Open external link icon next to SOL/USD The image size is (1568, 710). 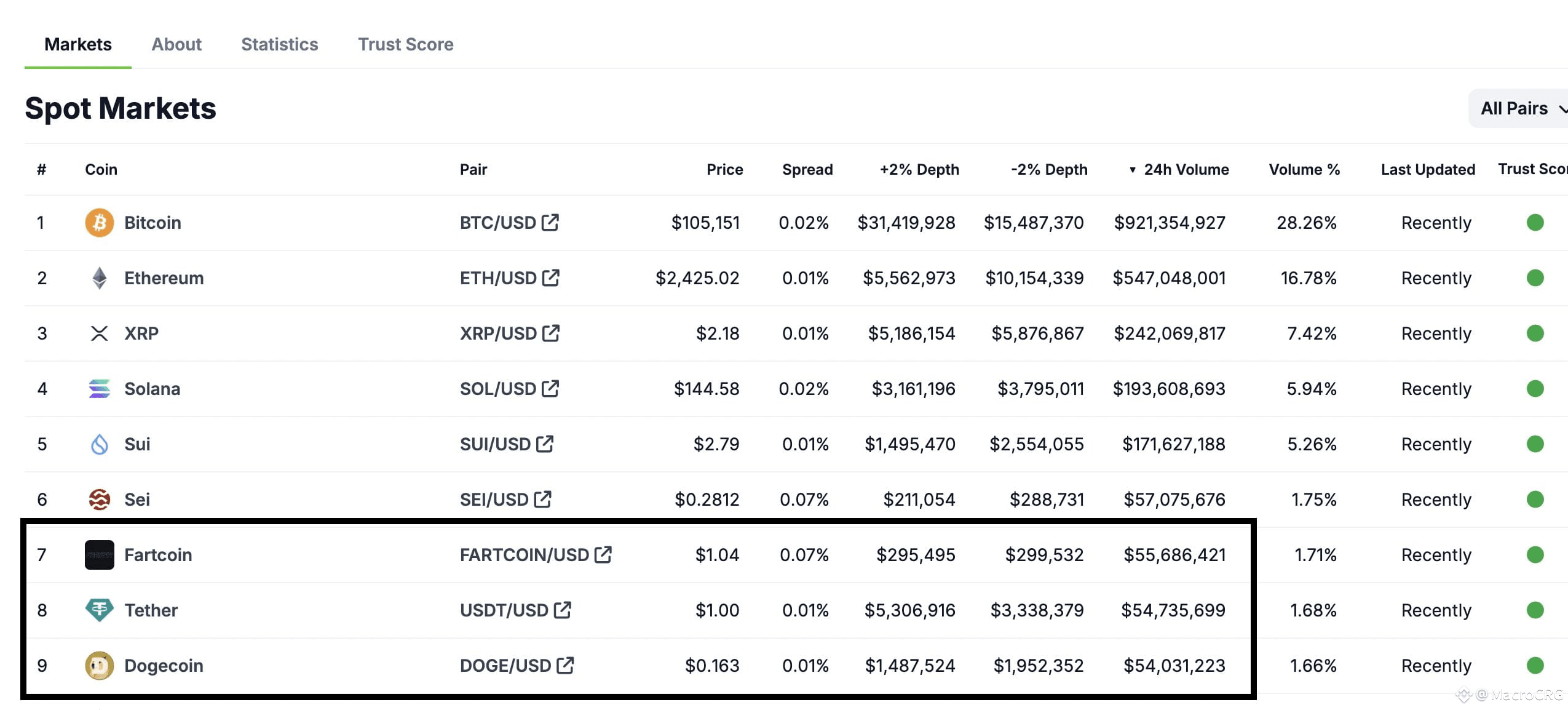point(550,388)
